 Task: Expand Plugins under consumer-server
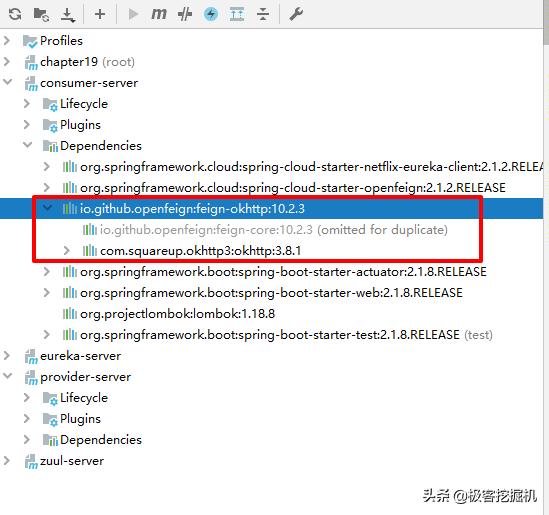[x=27, y=125]
